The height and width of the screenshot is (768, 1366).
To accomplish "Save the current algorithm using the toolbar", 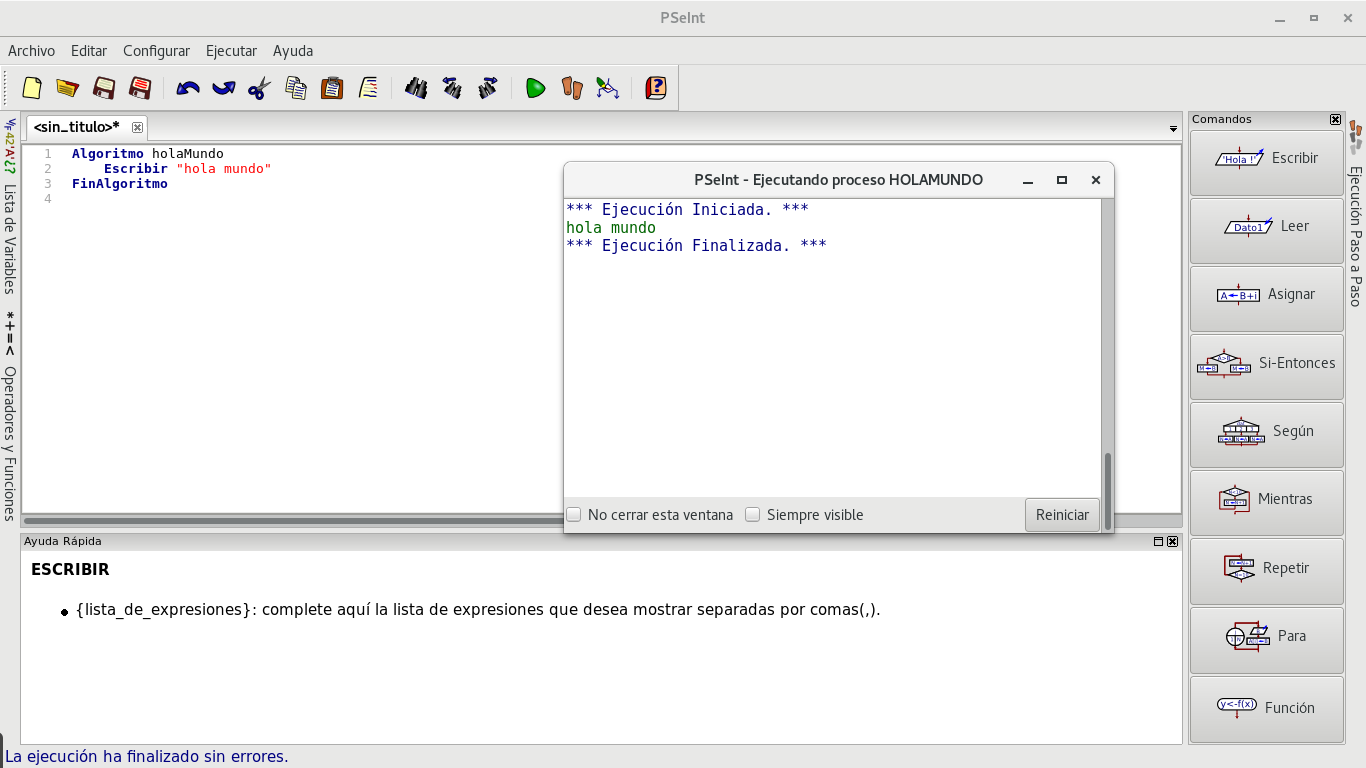I will point(104,88).
